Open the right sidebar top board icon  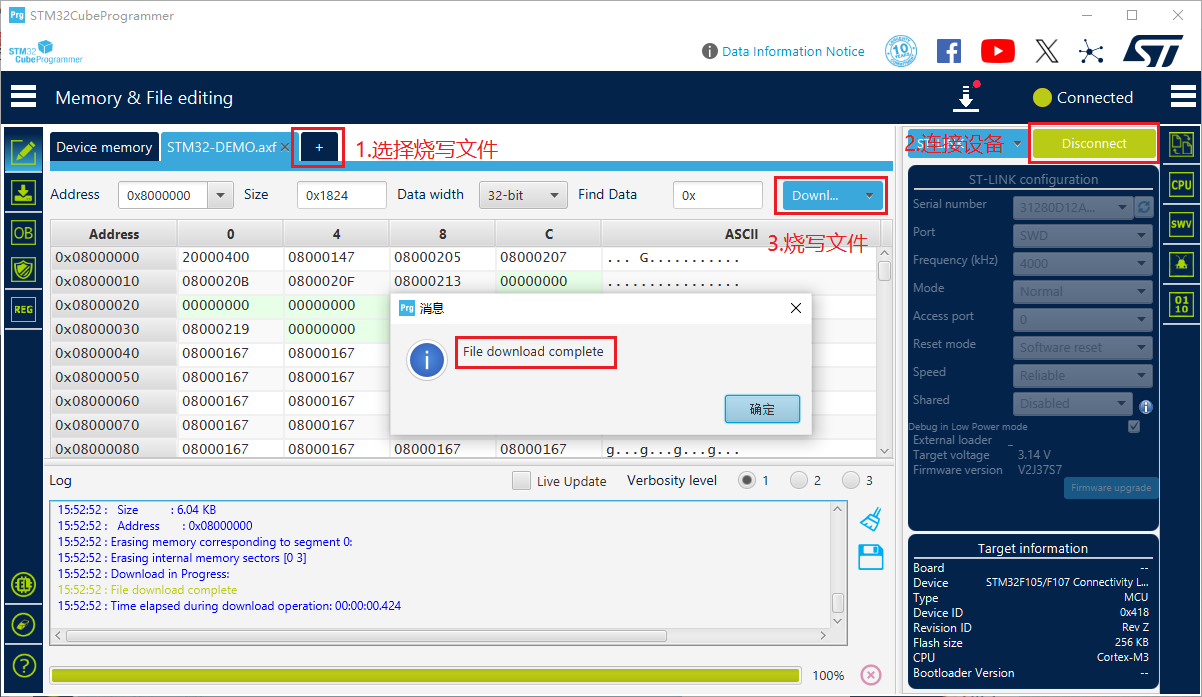point(1181,145)
